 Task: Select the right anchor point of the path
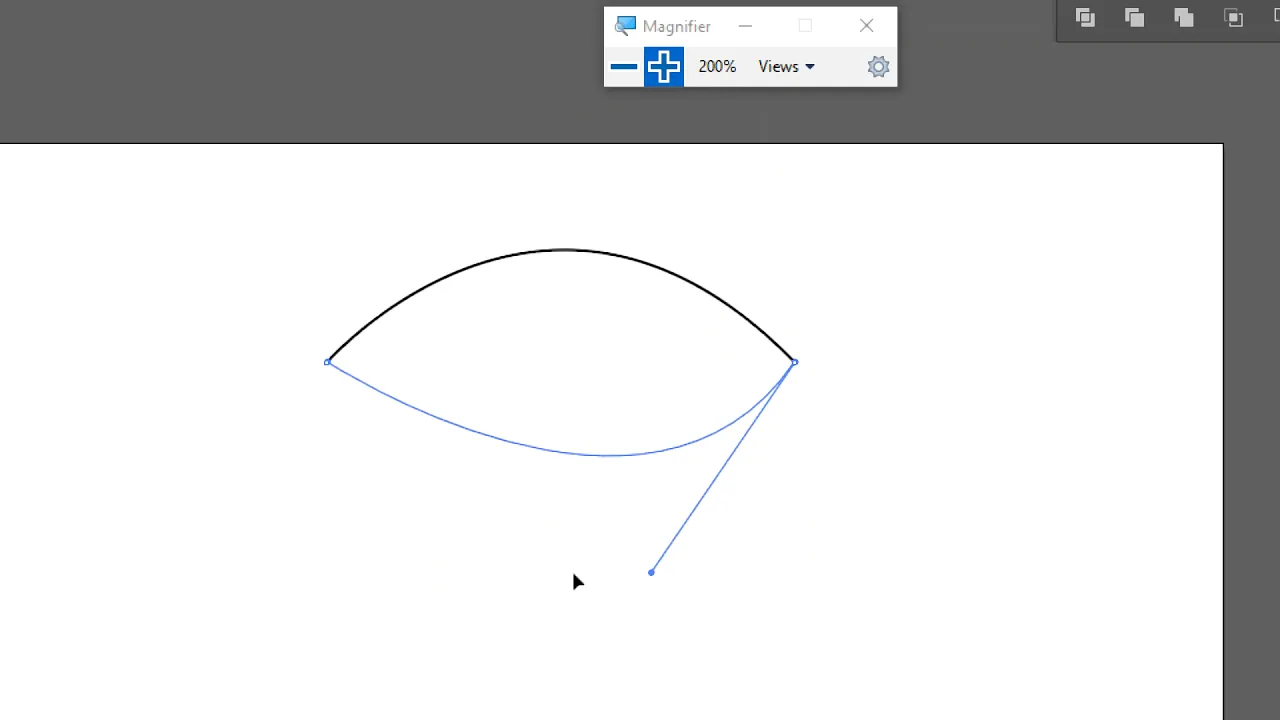pyautogui.click(x=795, y=362)
